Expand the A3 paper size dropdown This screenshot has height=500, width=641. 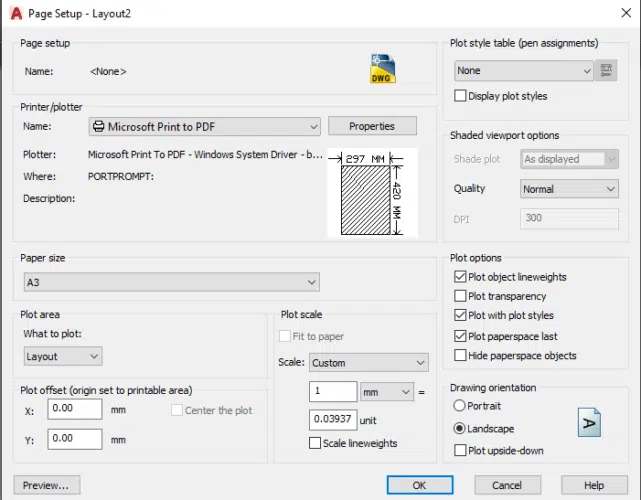coord(172,282)
